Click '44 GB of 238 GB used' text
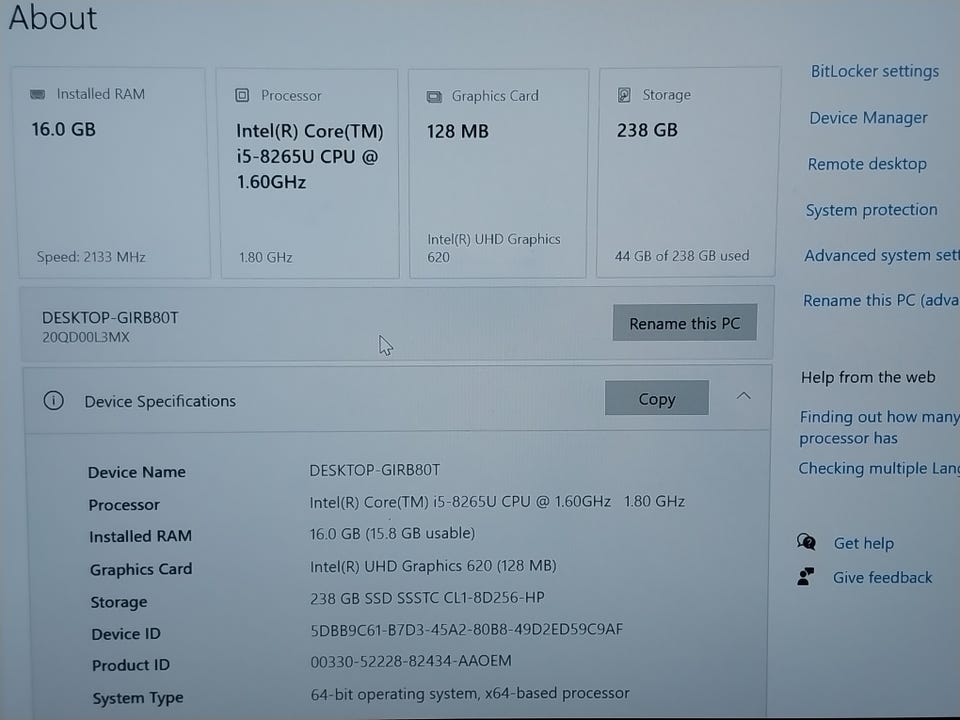960x720 pixels. pyautogui.click(x=682, y=256)
